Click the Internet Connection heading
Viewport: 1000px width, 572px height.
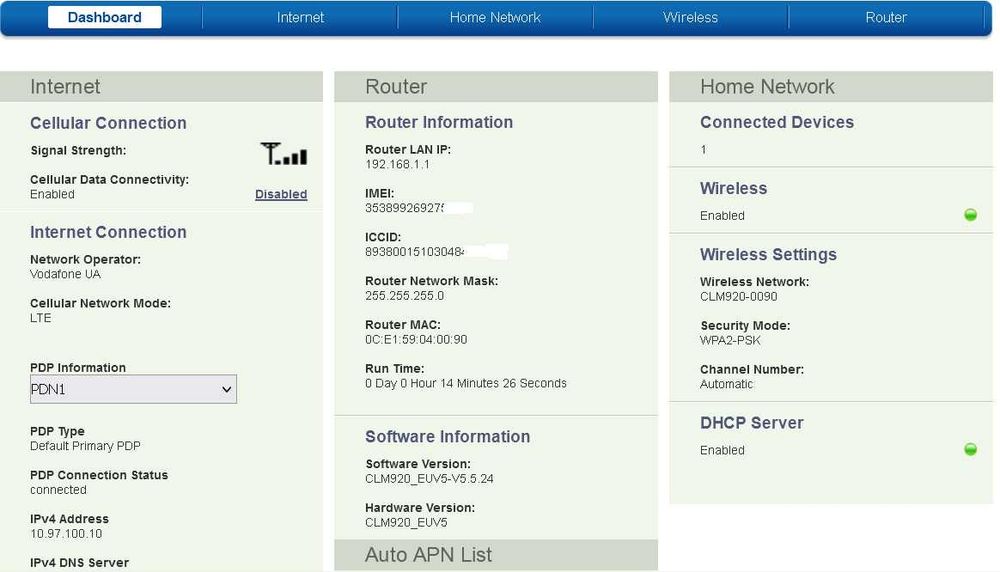pos(108,232)
